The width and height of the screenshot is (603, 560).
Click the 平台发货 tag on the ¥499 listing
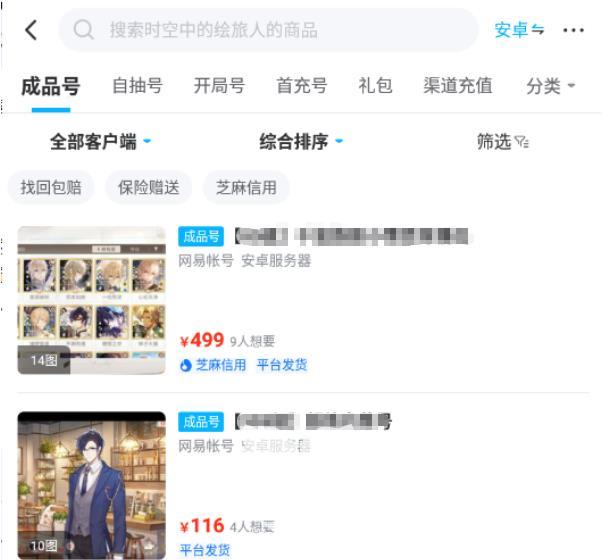(282, 365)
